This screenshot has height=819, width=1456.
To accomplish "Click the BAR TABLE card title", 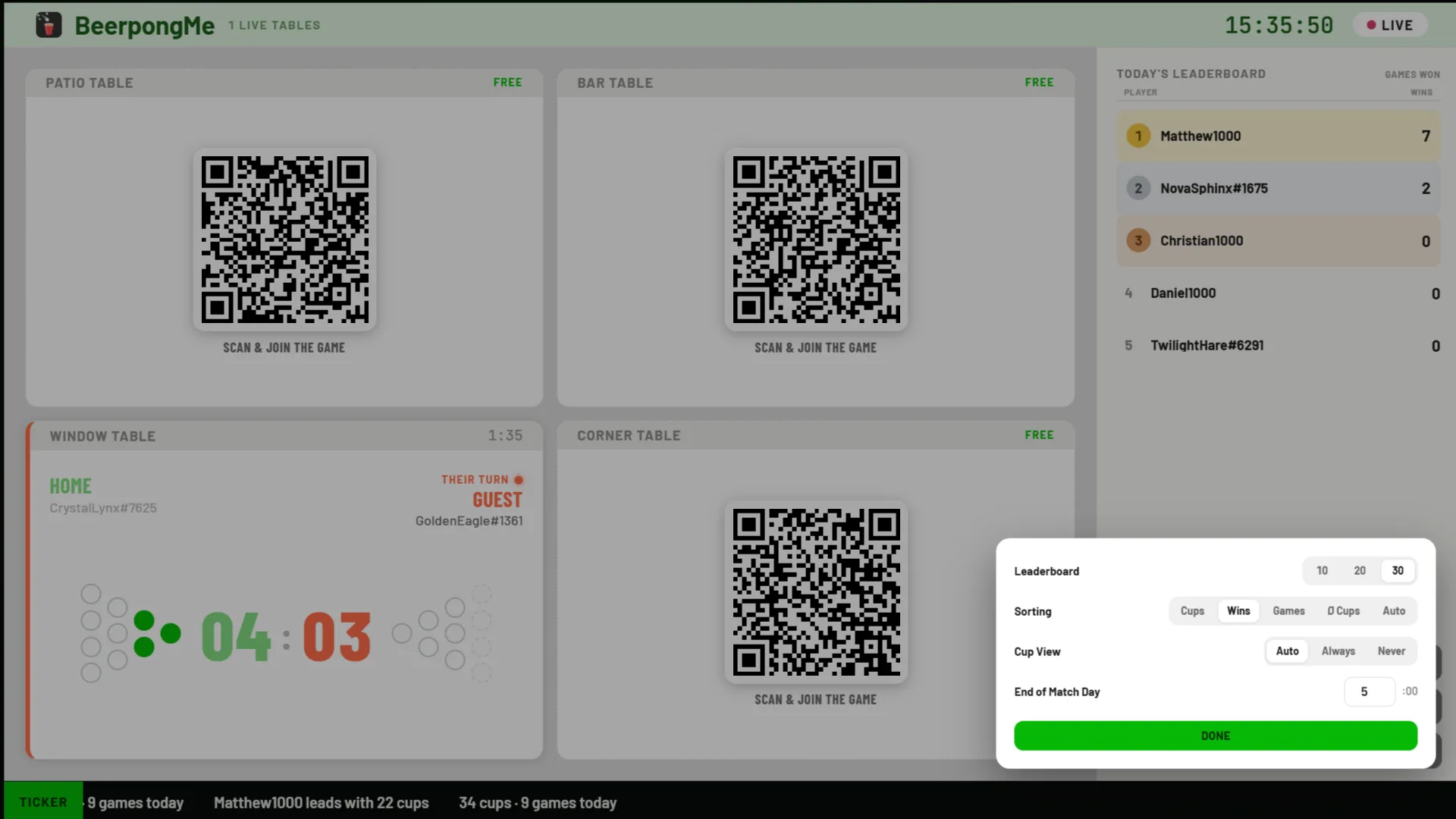I will (x=615, y=83).
